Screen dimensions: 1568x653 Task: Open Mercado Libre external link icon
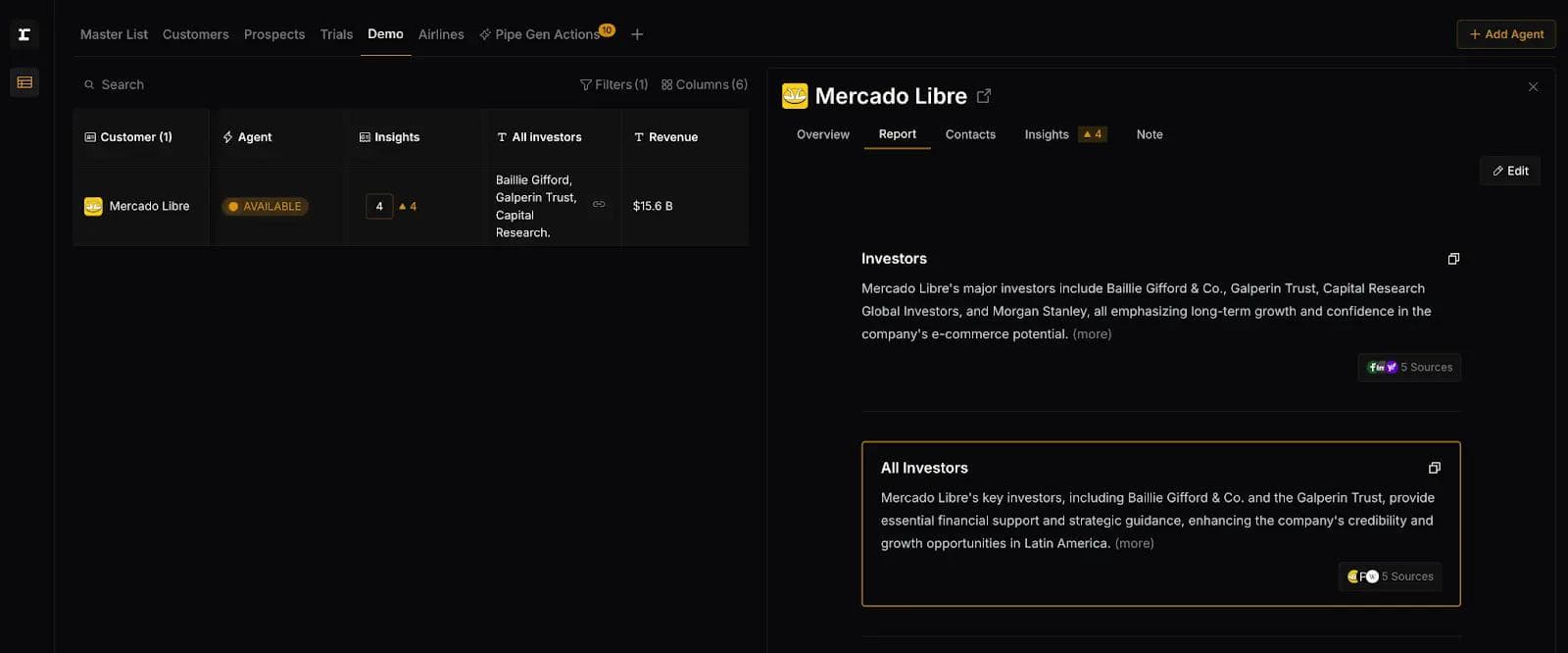tap(984, 96)
